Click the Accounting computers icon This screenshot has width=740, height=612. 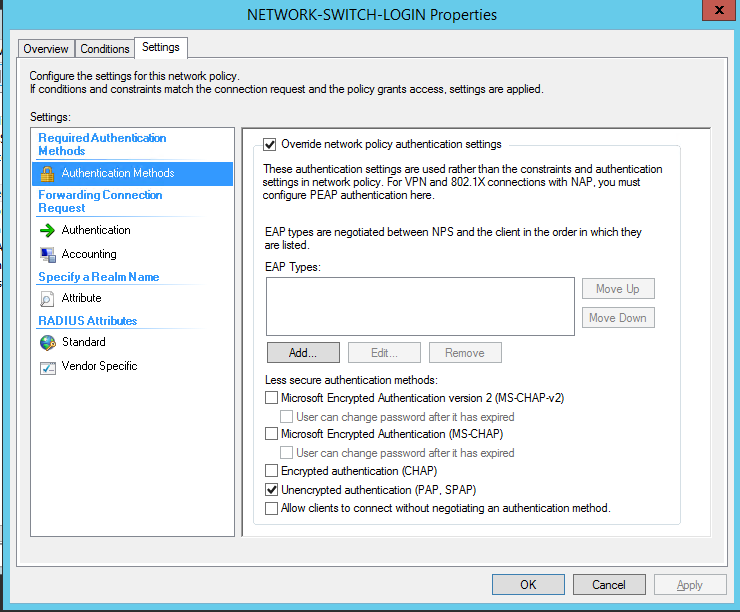[x=48, y=254]
